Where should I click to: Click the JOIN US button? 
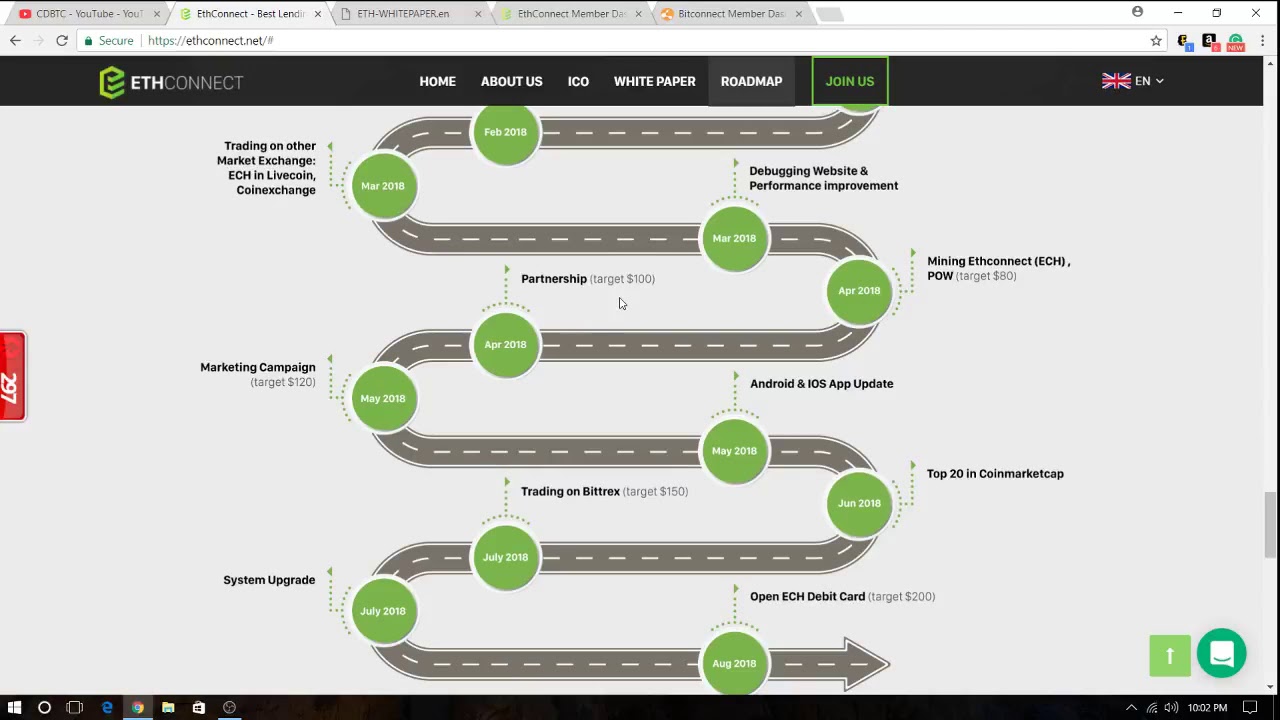coord(850,81)
